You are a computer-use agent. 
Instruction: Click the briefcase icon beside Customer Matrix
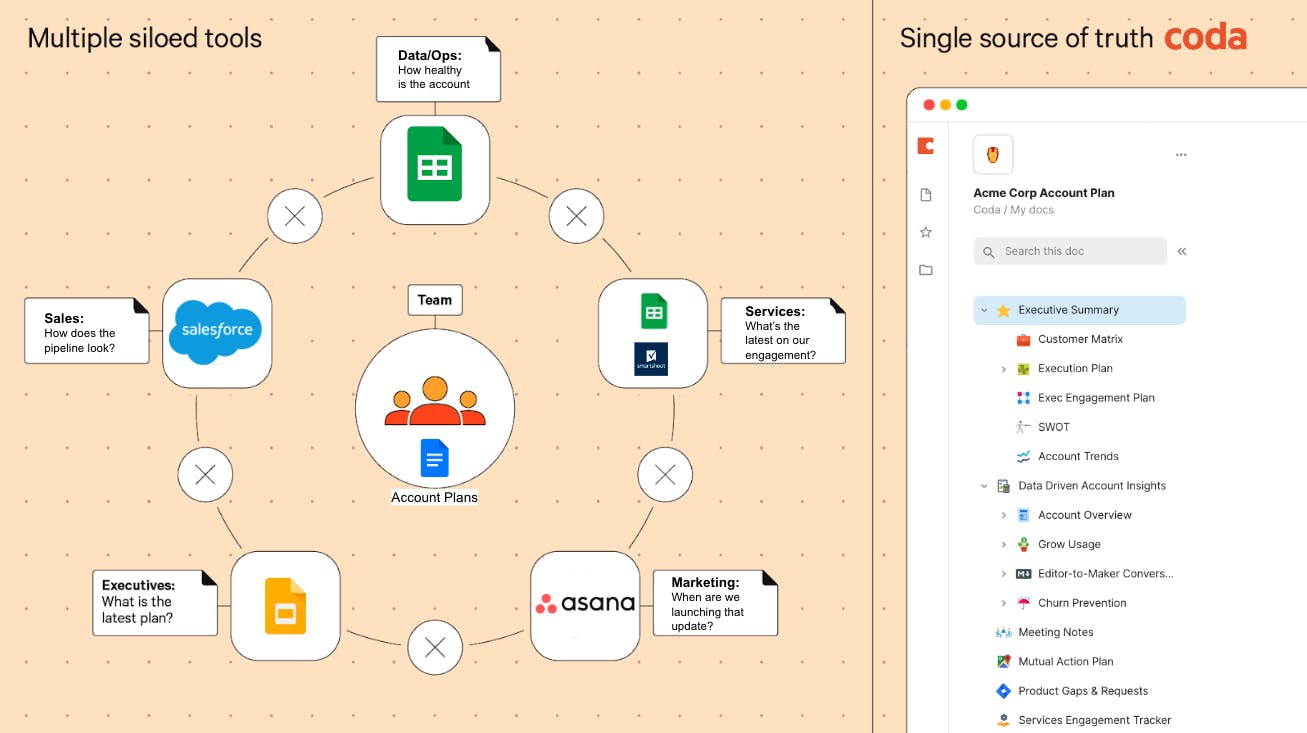point(1023,340)
